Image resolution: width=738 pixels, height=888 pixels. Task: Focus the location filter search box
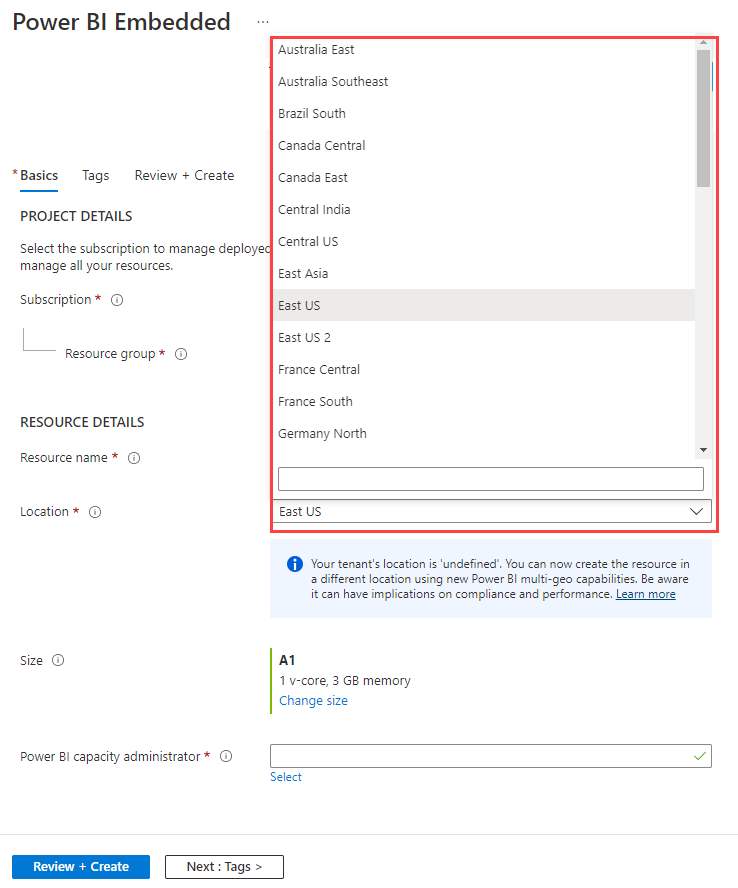pyautogui.click(x=490, y=479)
